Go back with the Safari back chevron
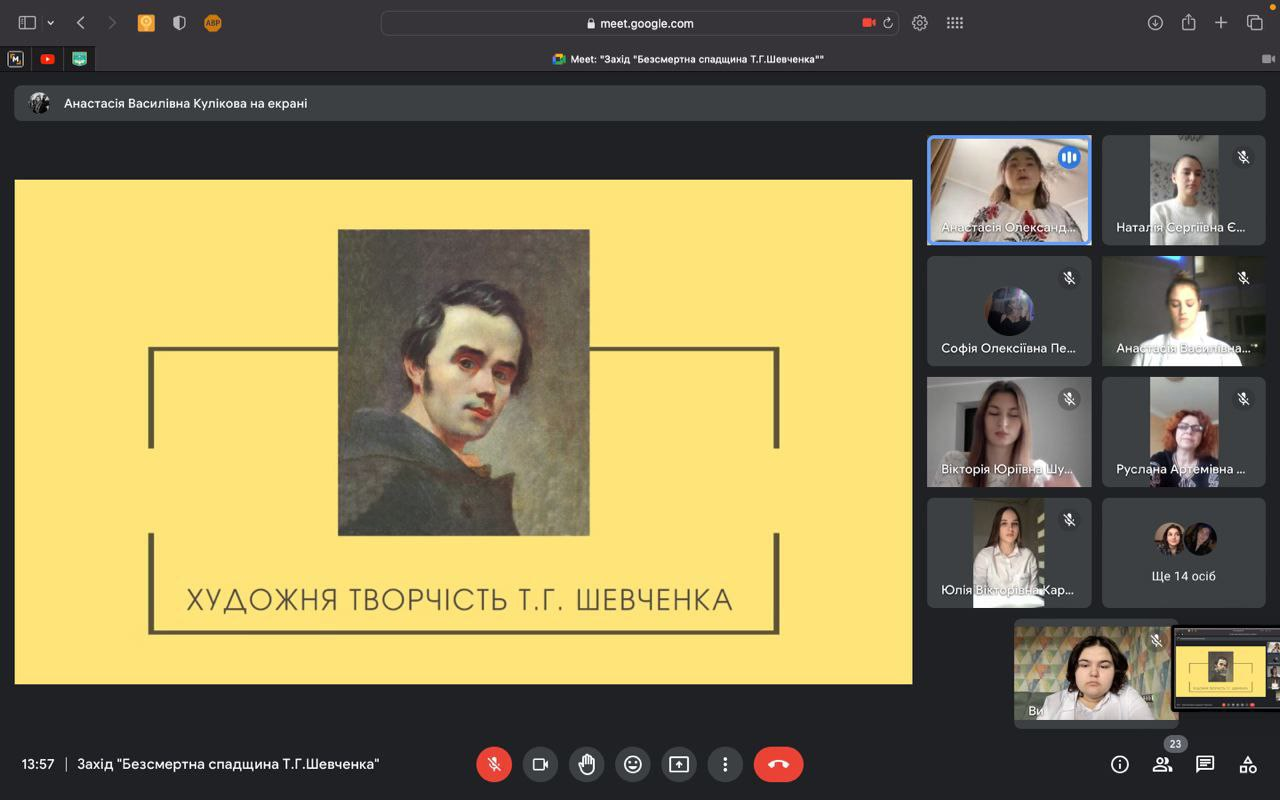The width and height of the screenshot is (1280, 800). coord(81,23)
